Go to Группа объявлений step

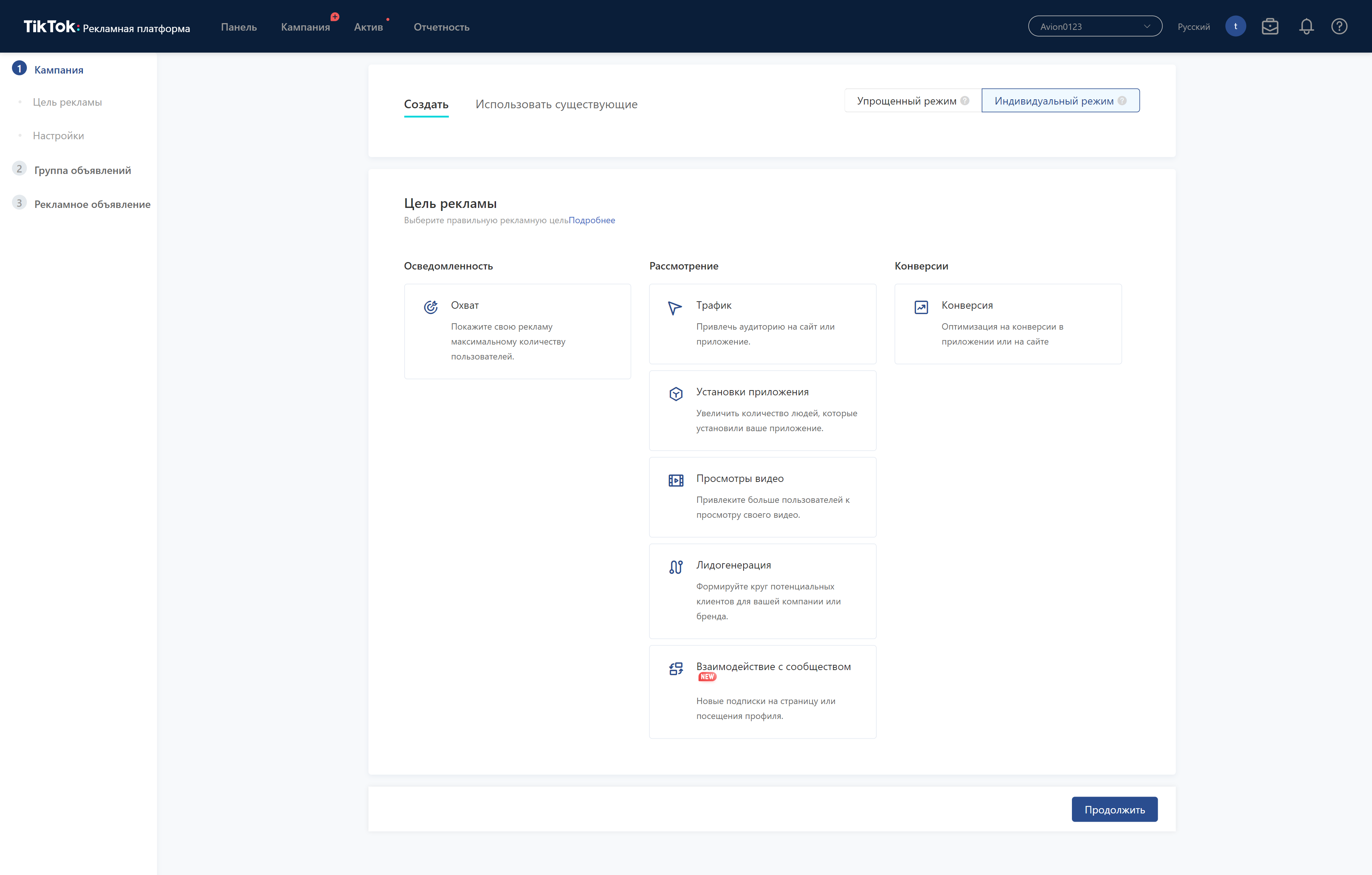tap(82, 171)
